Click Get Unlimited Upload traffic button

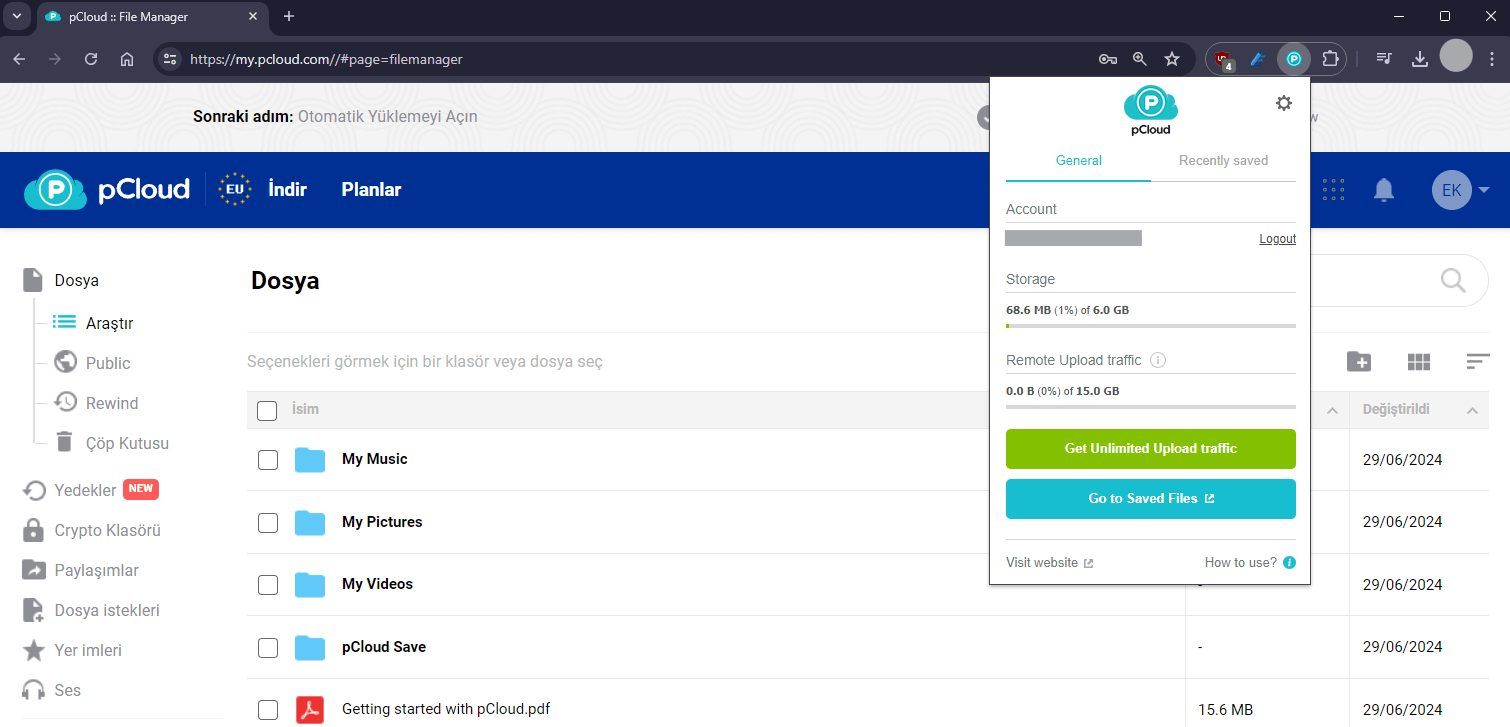(x=1150, y=449)
